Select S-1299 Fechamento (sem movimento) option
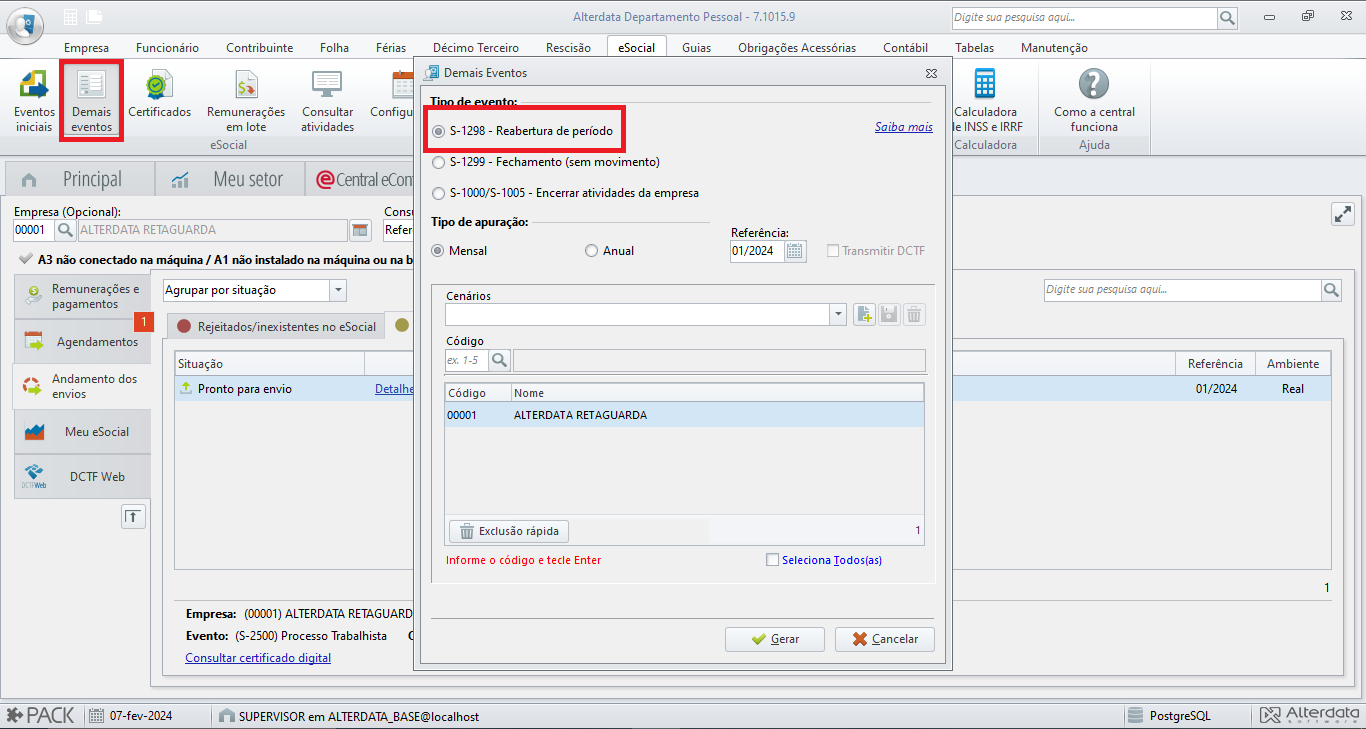The image size is (1366, 729). coord(545,162)
